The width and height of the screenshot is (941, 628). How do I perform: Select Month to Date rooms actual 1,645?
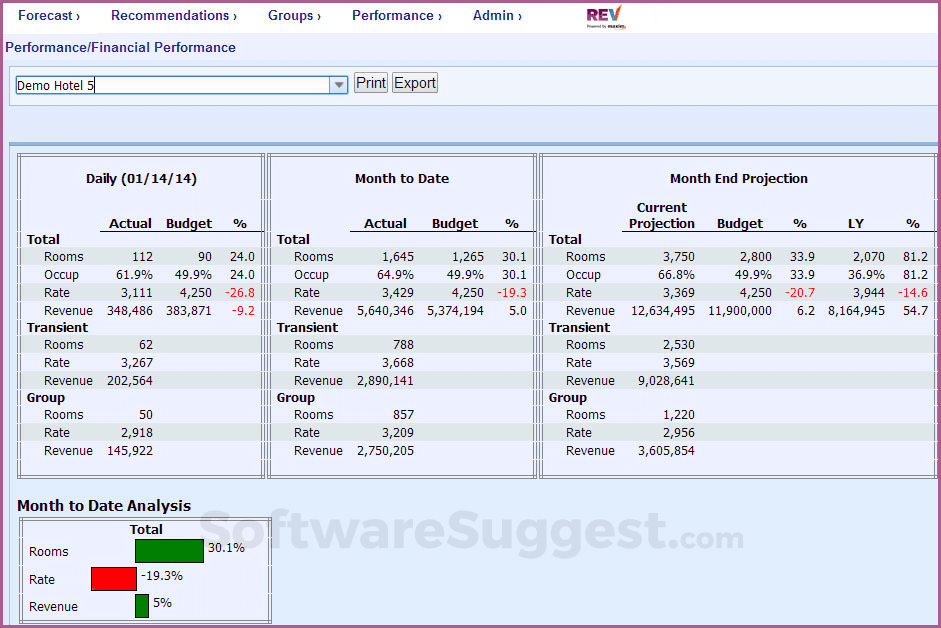tap(398, 256)
